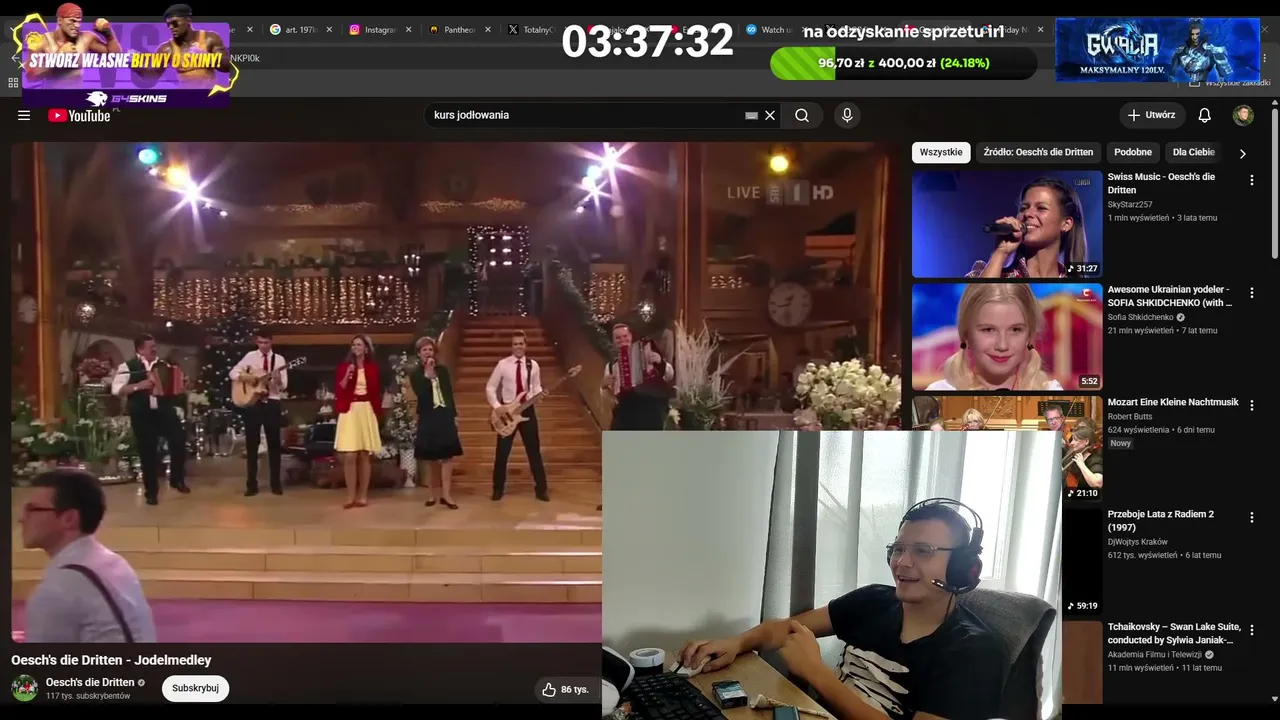Visit the SkyStarz257 channel
This screenshot has height=720, width=1280.
1130,204
